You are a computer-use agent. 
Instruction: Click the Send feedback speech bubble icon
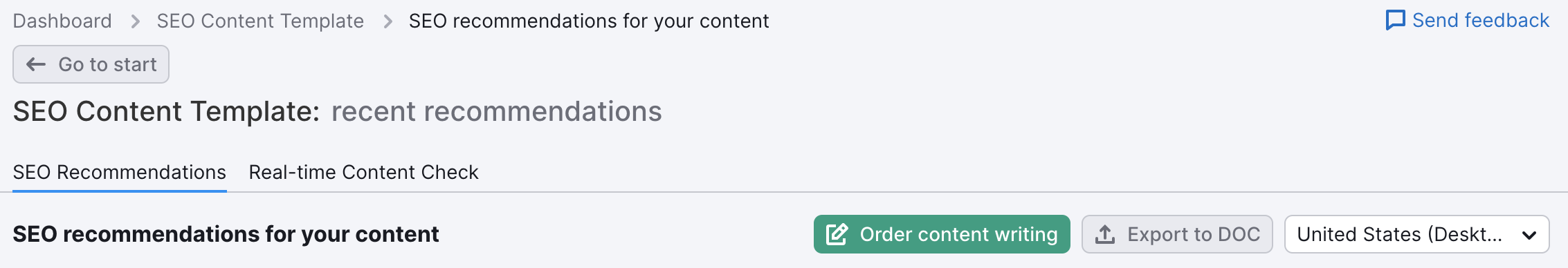click(1396, 20)
